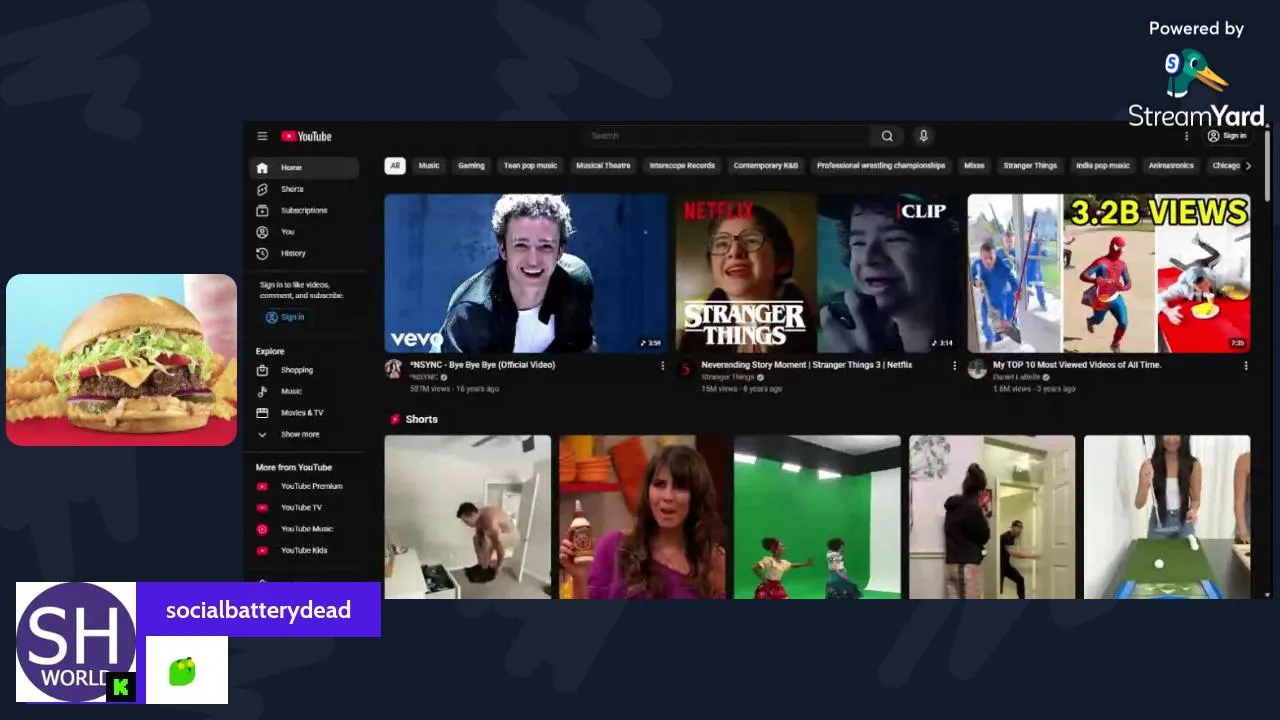Screen dimensions: 1280x720
Task: Click My TOP 10 Most Viewed title
Action: [x=1077, y=365]
